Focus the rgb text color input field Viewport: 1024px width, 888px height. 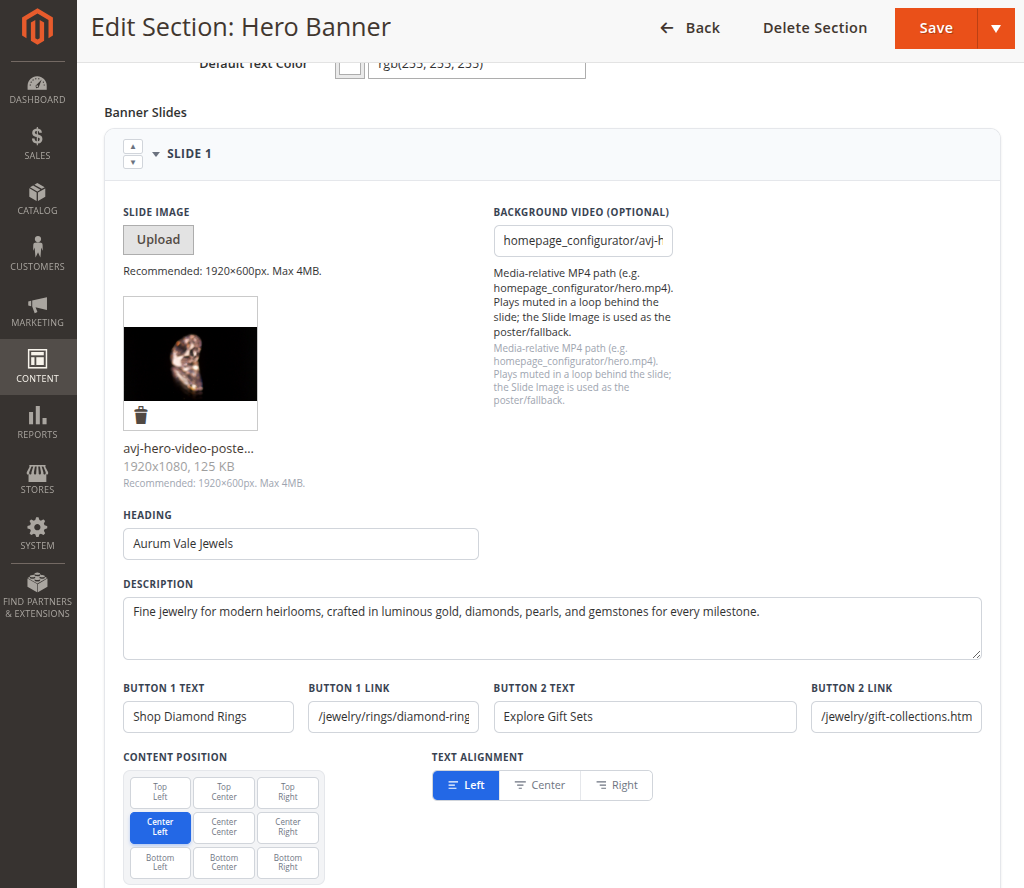pyautogui.click(x=477, y=69)
